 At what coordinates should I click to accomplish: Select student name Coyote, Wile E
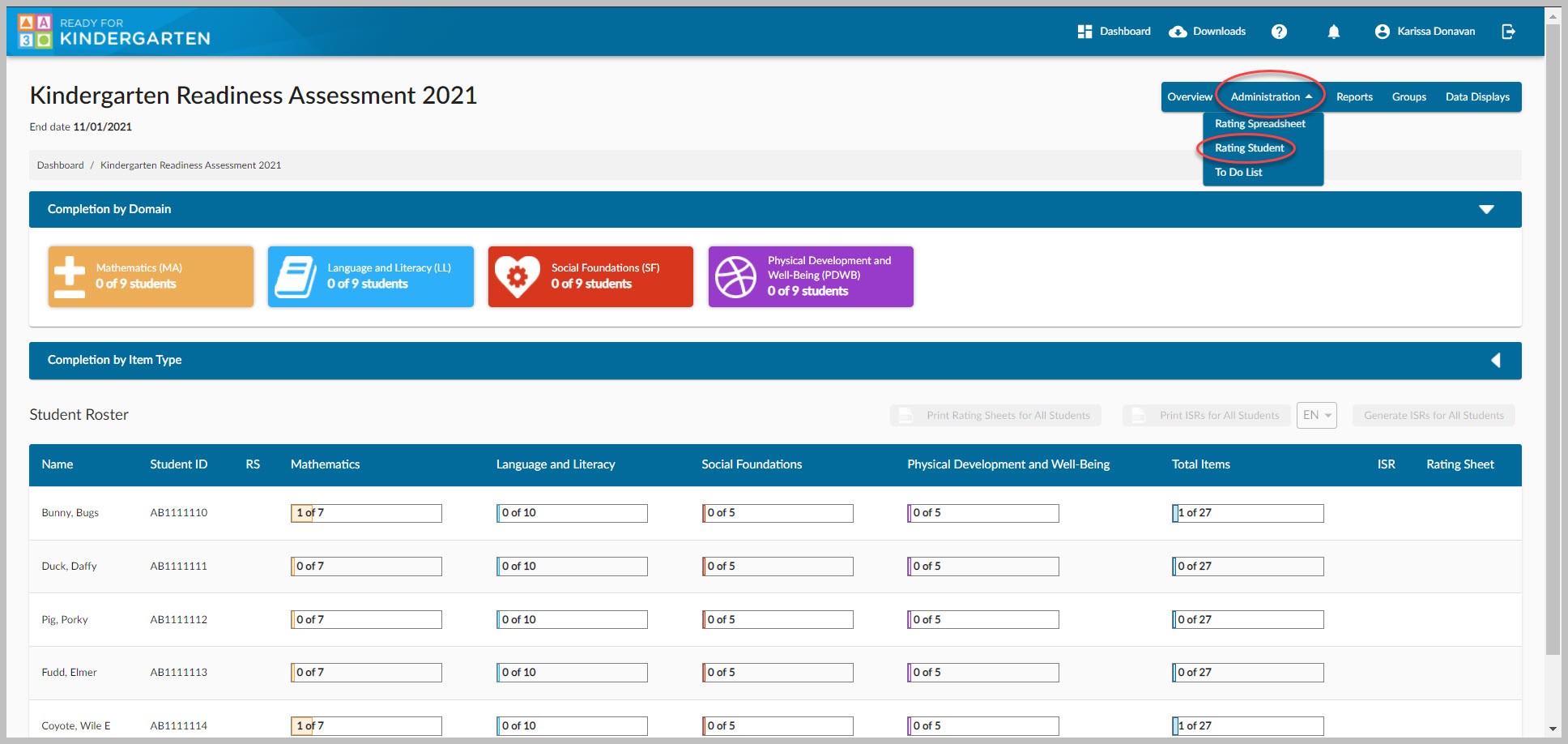pyautogui.click(x=75, y=726)
